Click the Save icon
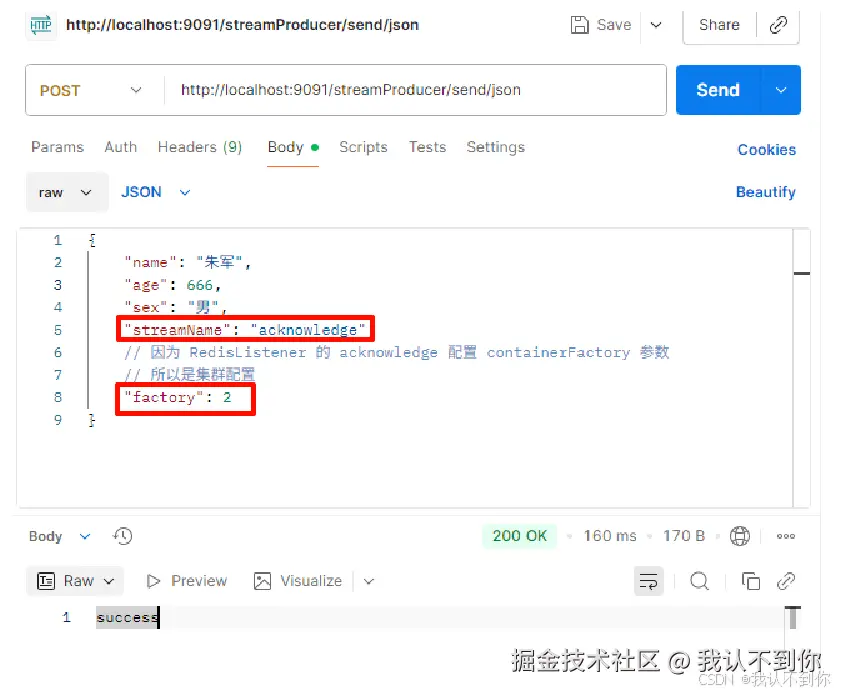 (580, 24)
